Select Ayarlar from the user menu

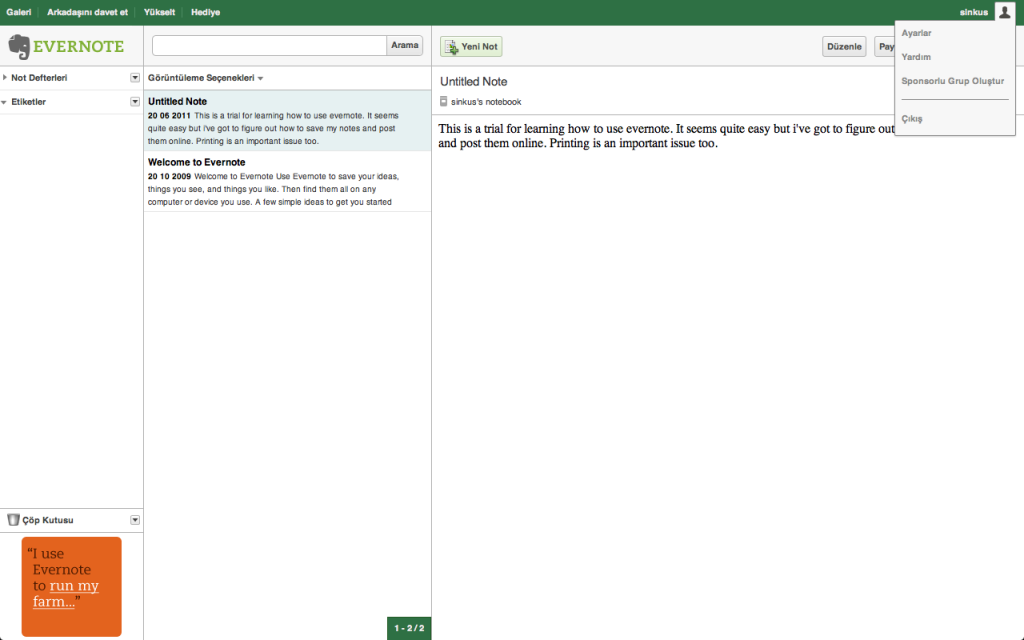(x=917, y=33)
